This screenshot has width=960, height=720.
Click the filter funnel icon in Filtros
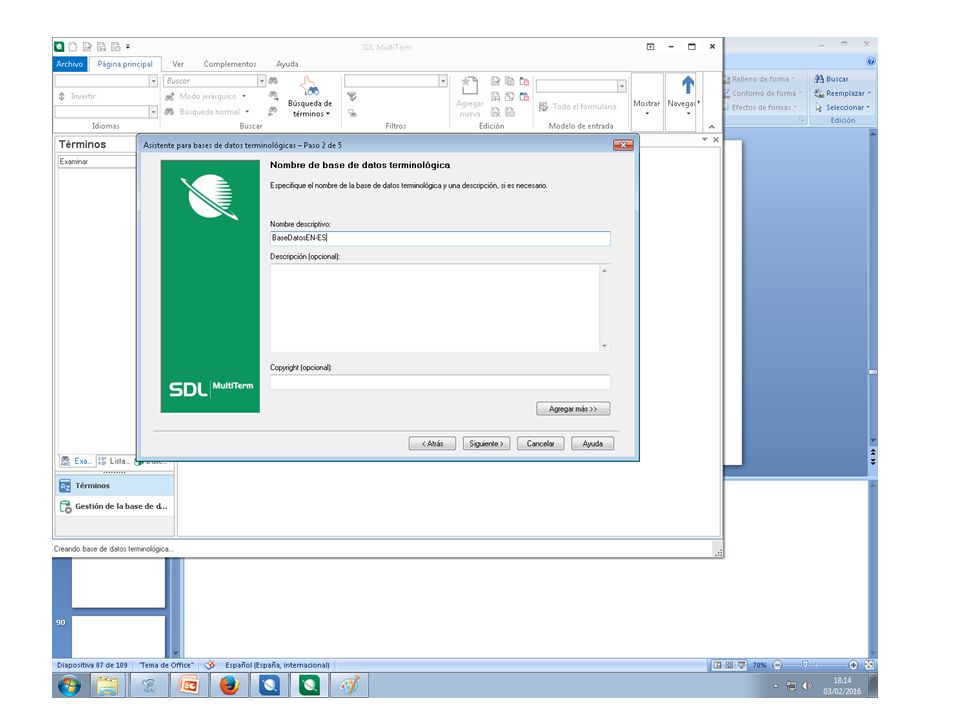352,97
